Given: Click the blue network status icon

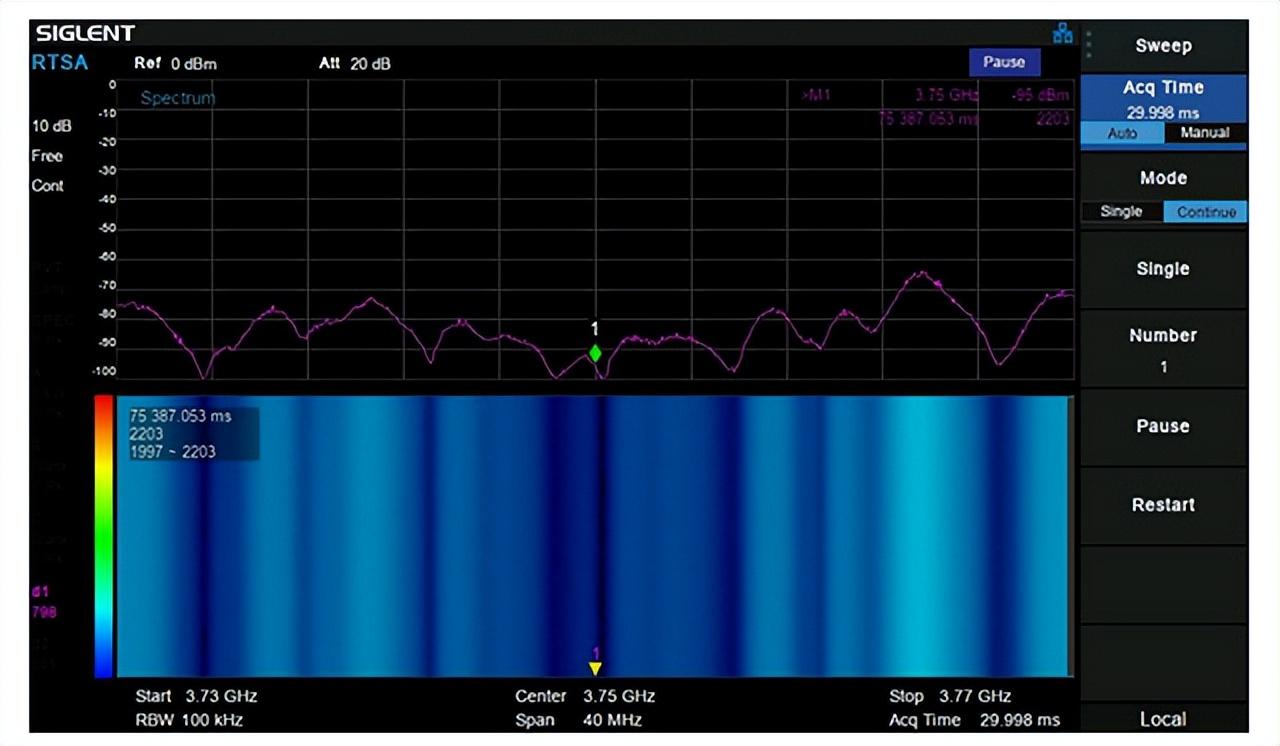Looking at the screenshot, I should click(1062, 34).
